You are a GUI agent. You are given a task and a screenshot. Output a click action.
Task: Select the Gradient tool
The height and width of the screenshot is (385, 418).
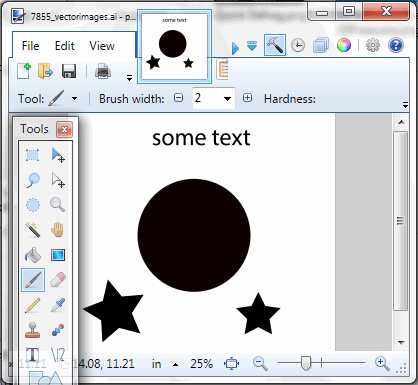point(58,255)
